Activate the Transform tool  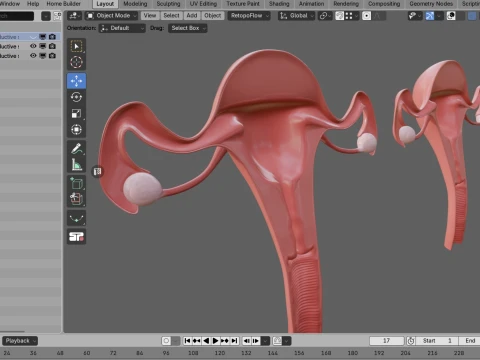(x=76, y=129)
